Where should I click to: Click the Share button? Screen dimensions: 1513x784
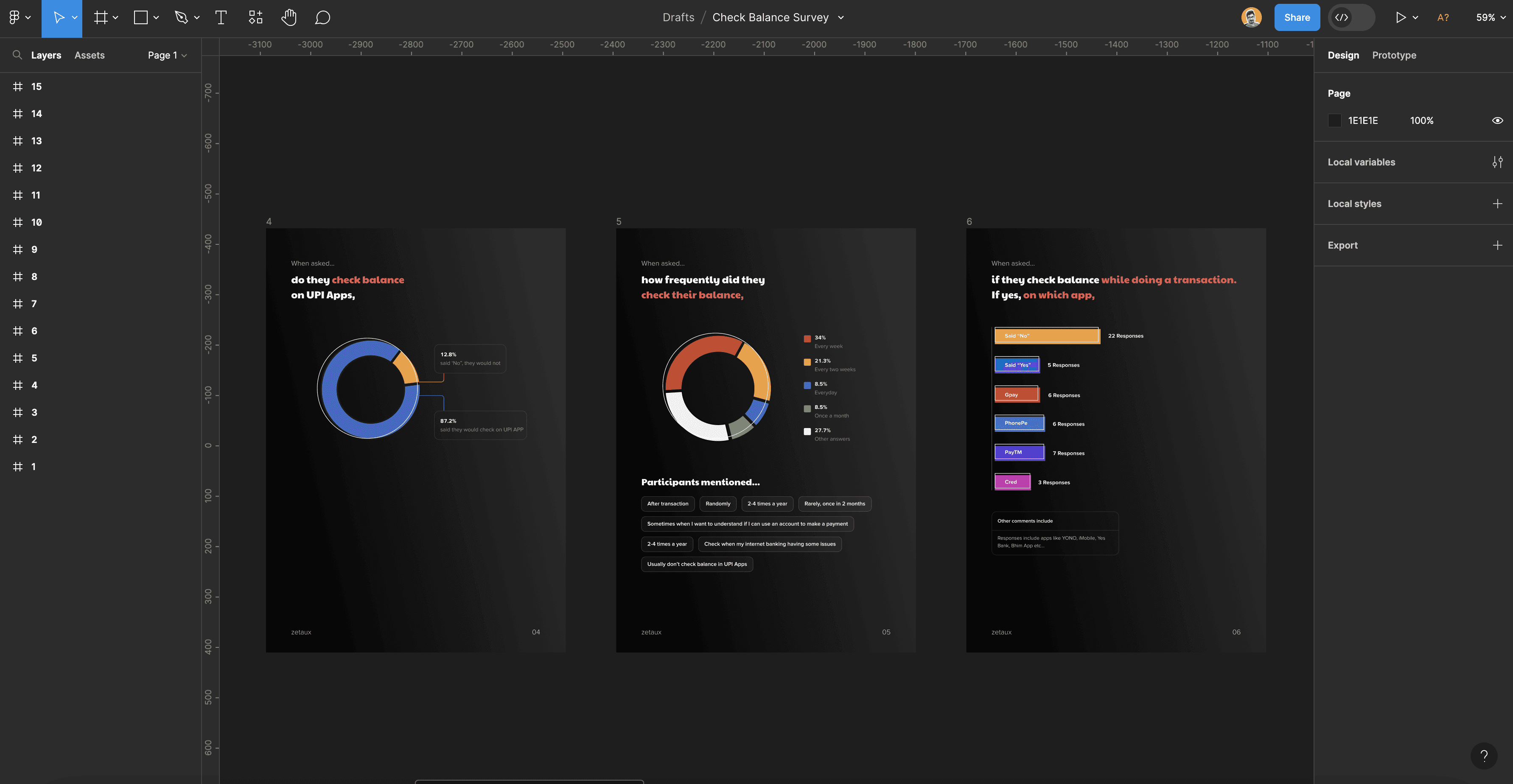(1297, 18)
